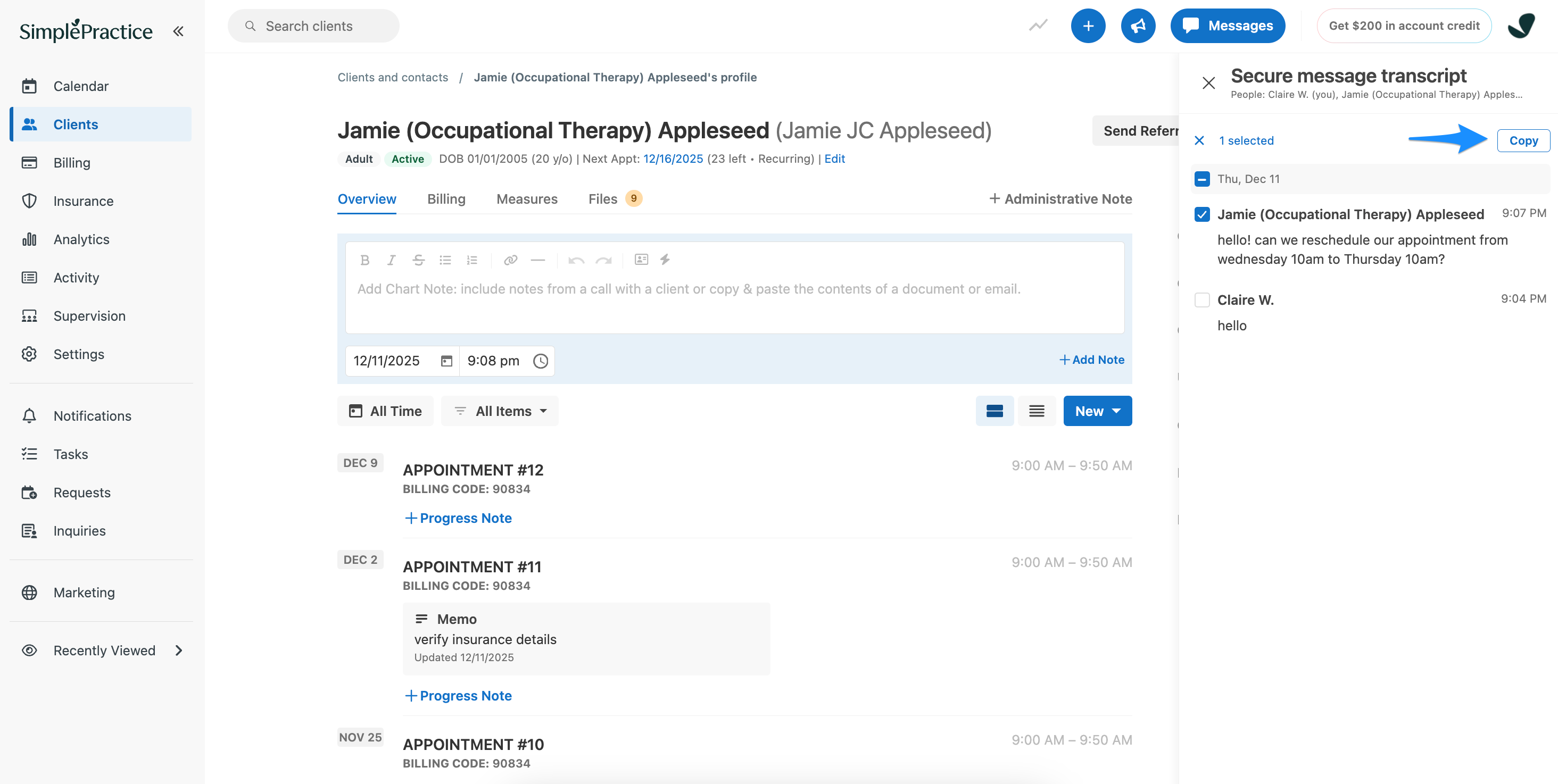The width and height of the screenshot is (1558, 784).
Task: Open Messages from header
Action: pyautogui.click(x=1228, y=26)
